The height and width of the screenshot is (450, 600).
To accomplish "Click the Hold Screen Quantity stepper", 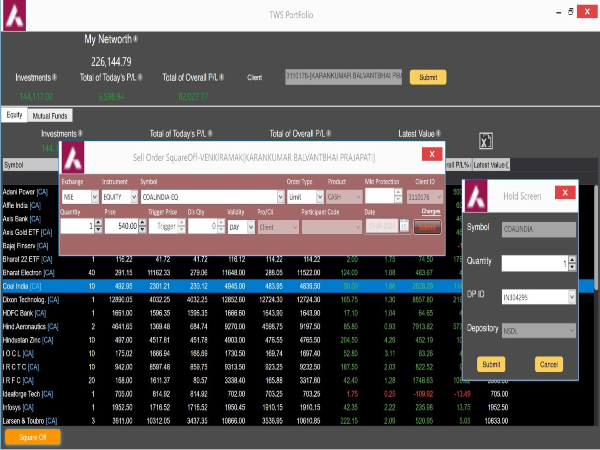I will (x=572, y=263).
